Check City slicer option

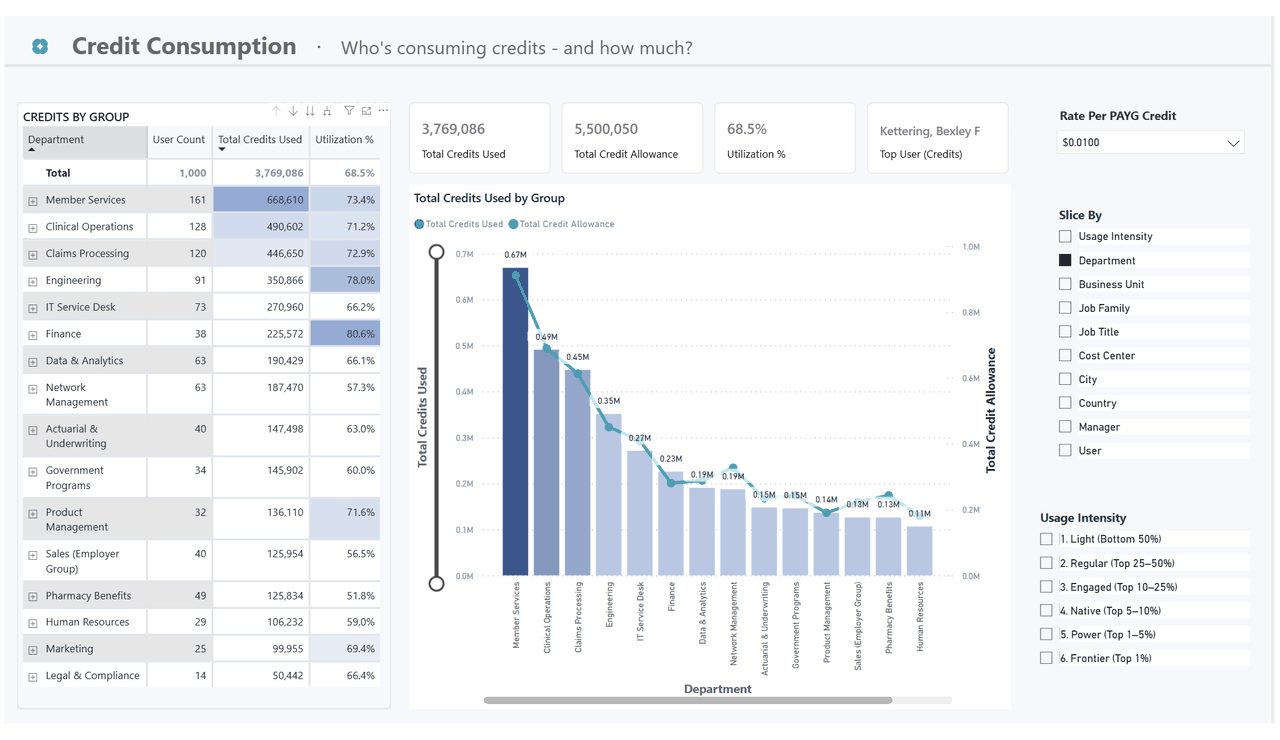tap(1065, 379)
